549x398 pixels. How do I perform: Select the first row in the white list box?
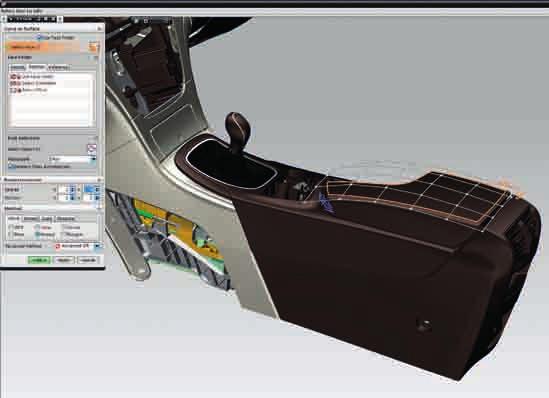pyautogui.click(x=51, y=77)
